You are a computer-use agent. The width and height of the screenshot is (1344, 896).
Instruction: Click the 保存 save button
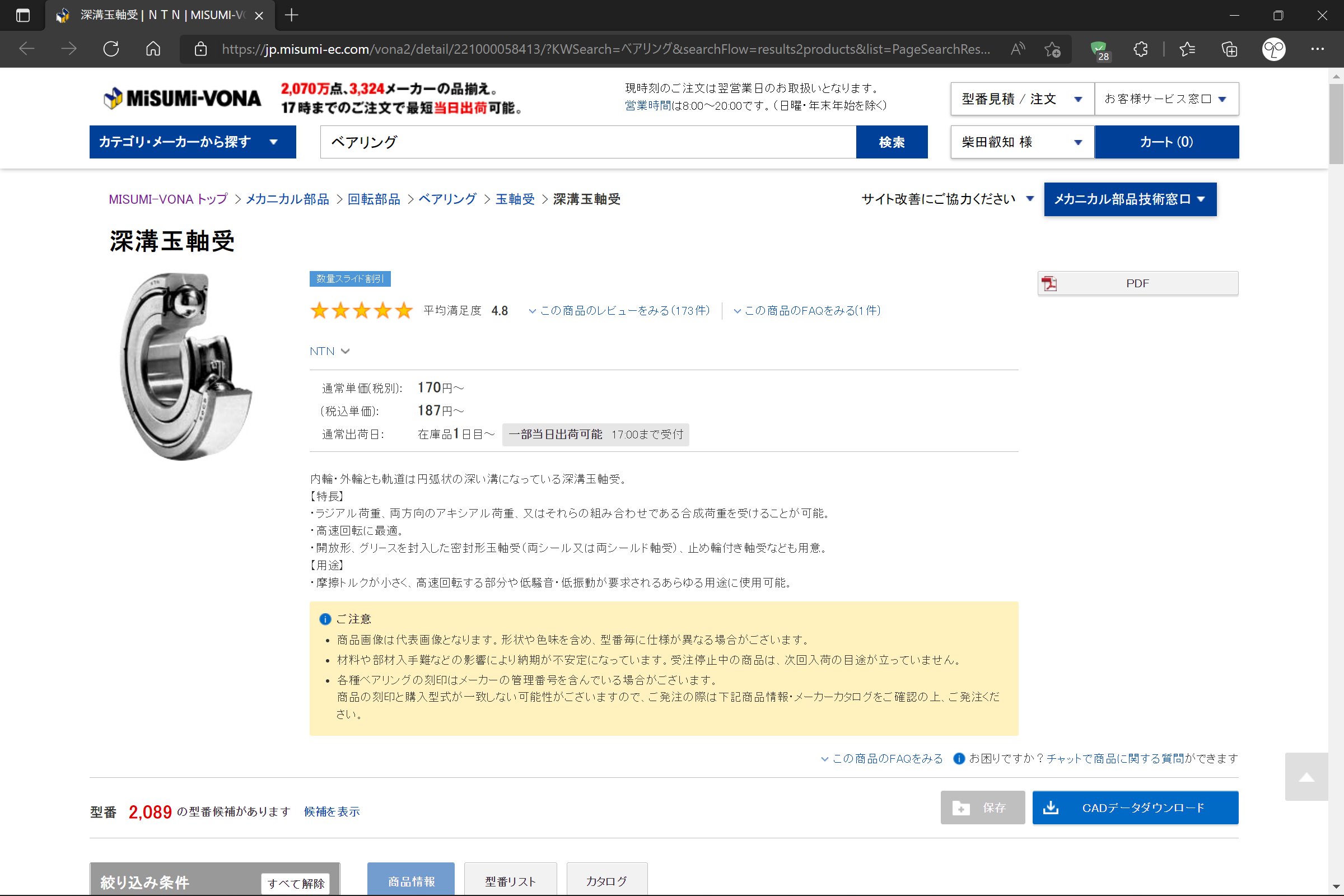coord(983,808)
